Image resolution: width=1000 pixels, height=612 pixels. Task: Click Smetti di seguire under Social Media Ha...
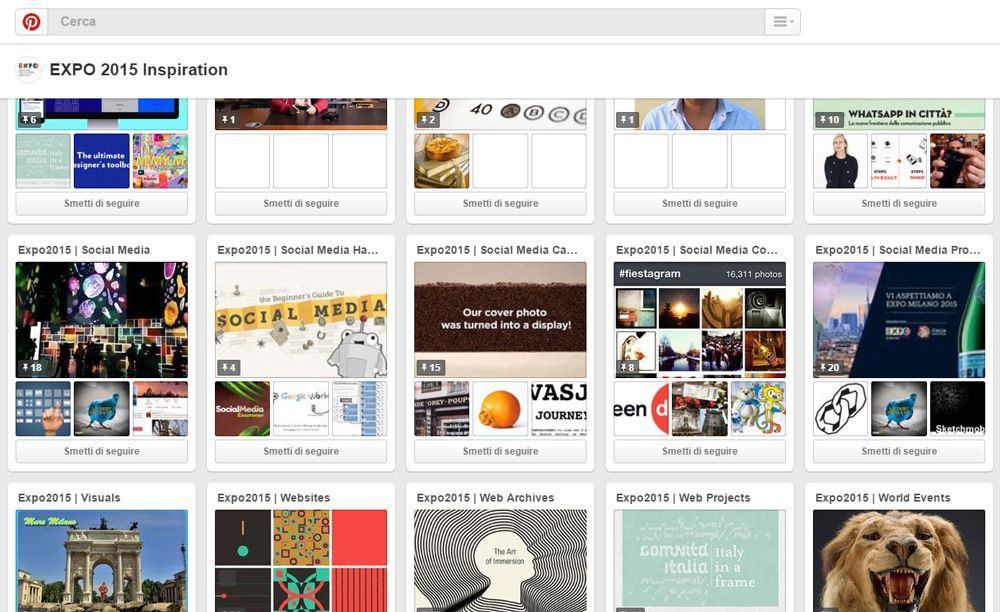coord(301,451)
